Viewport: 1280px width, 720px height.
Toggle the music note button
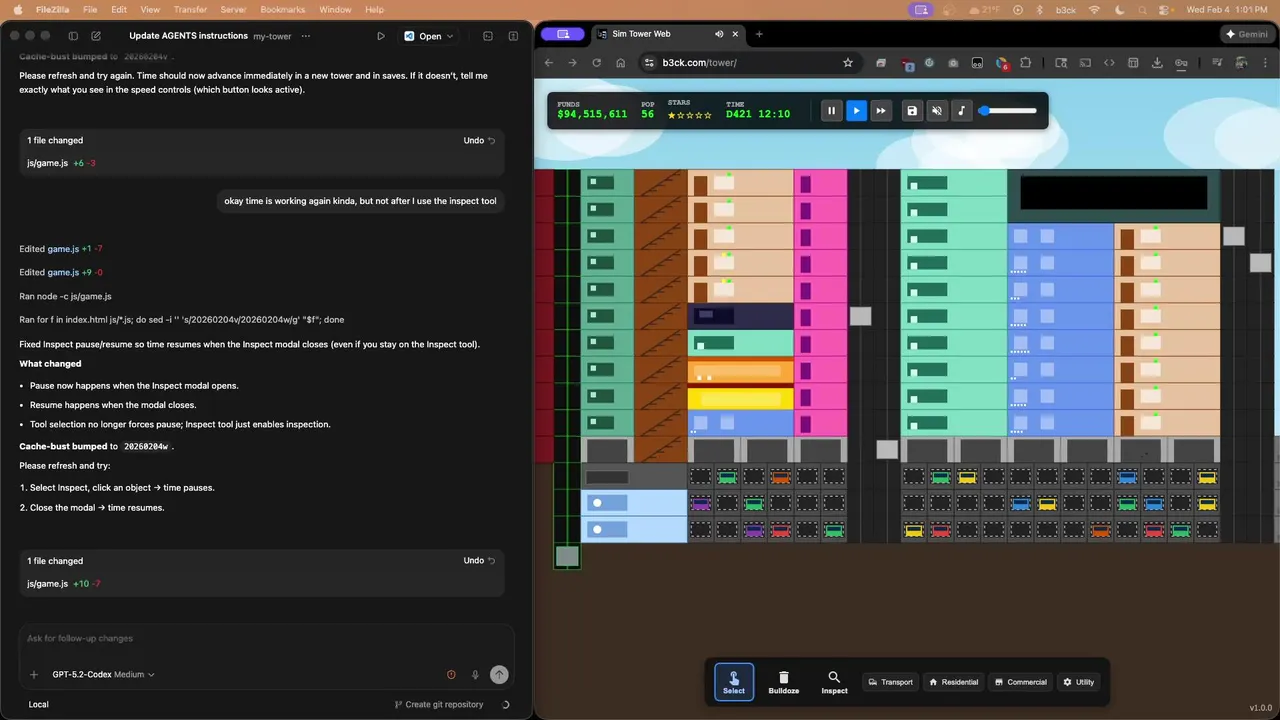pos(962,111)
